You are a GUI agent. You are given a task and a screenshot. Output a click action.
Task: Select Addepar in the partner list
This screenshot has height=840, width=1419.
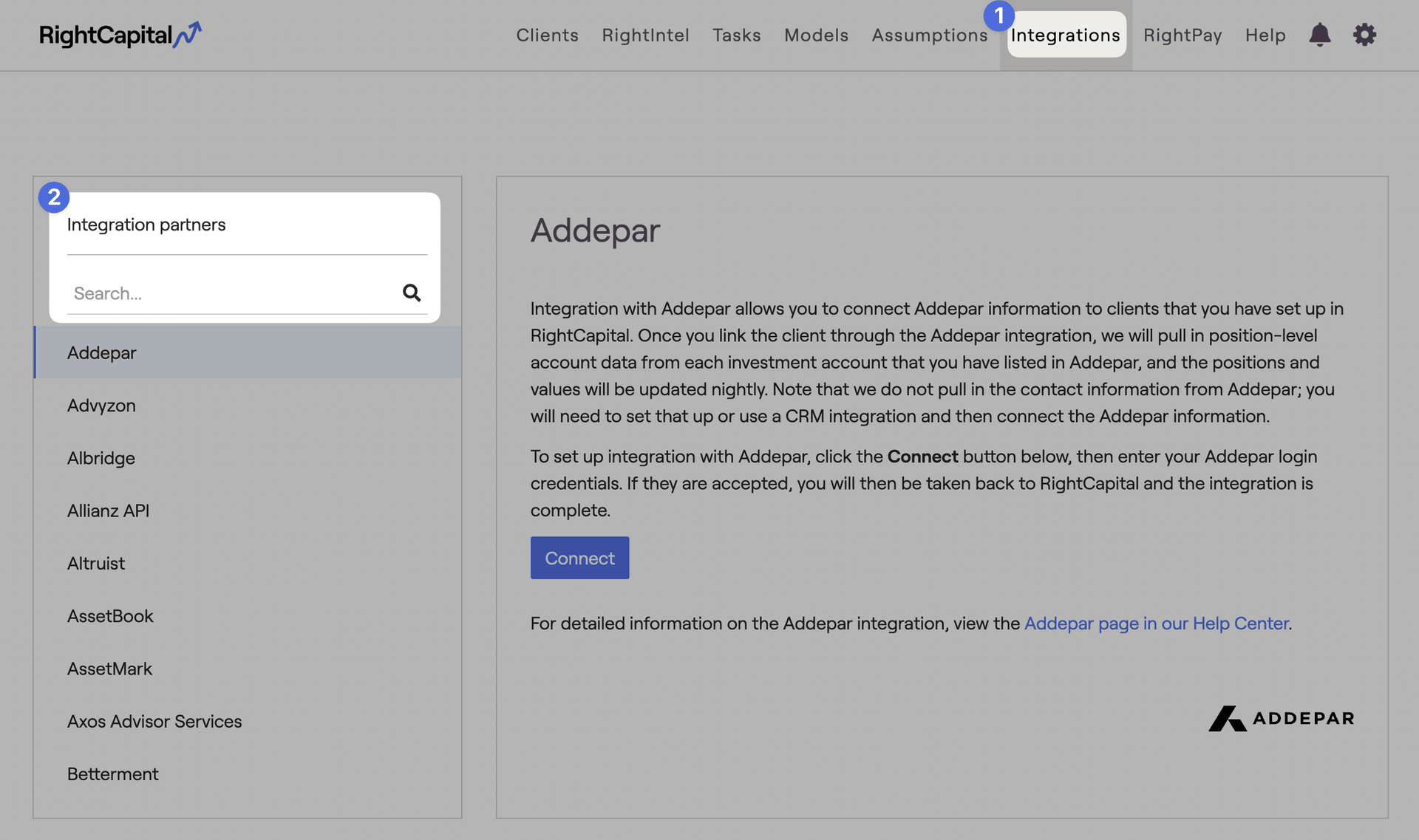(248, 352)
